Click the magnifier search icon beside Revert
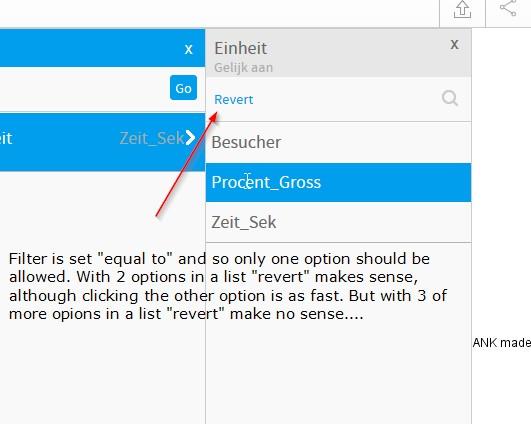This screenshot has height=424, width=531. coord(450,99)
